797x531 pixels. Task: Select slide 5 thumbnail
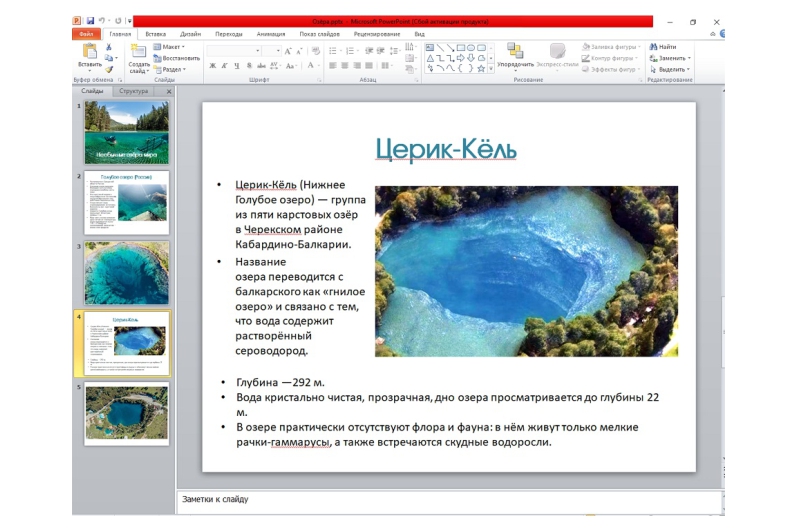pos(127,413)
